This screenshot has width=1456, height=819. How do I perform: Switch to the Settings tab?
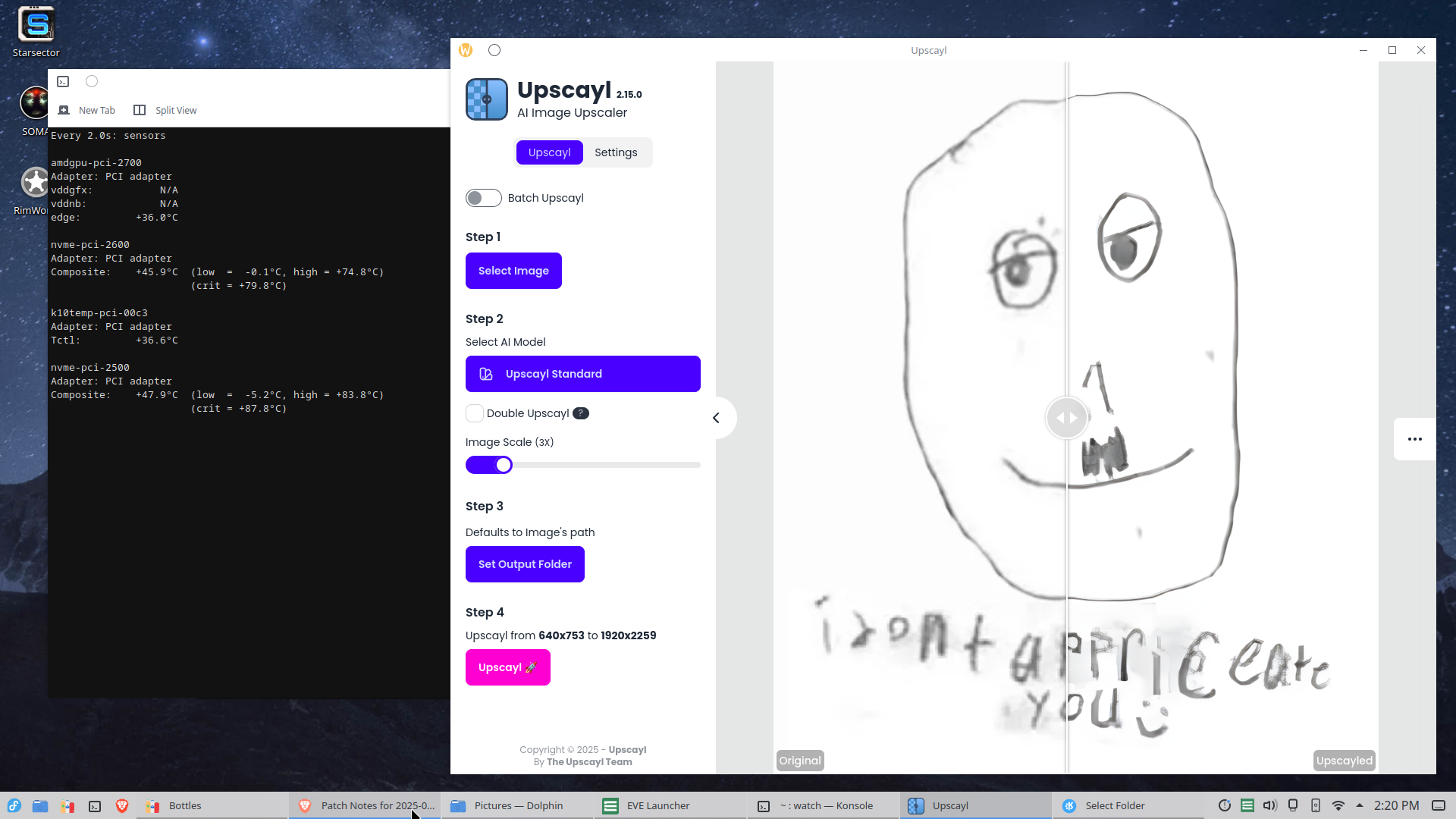click(615, 152)
